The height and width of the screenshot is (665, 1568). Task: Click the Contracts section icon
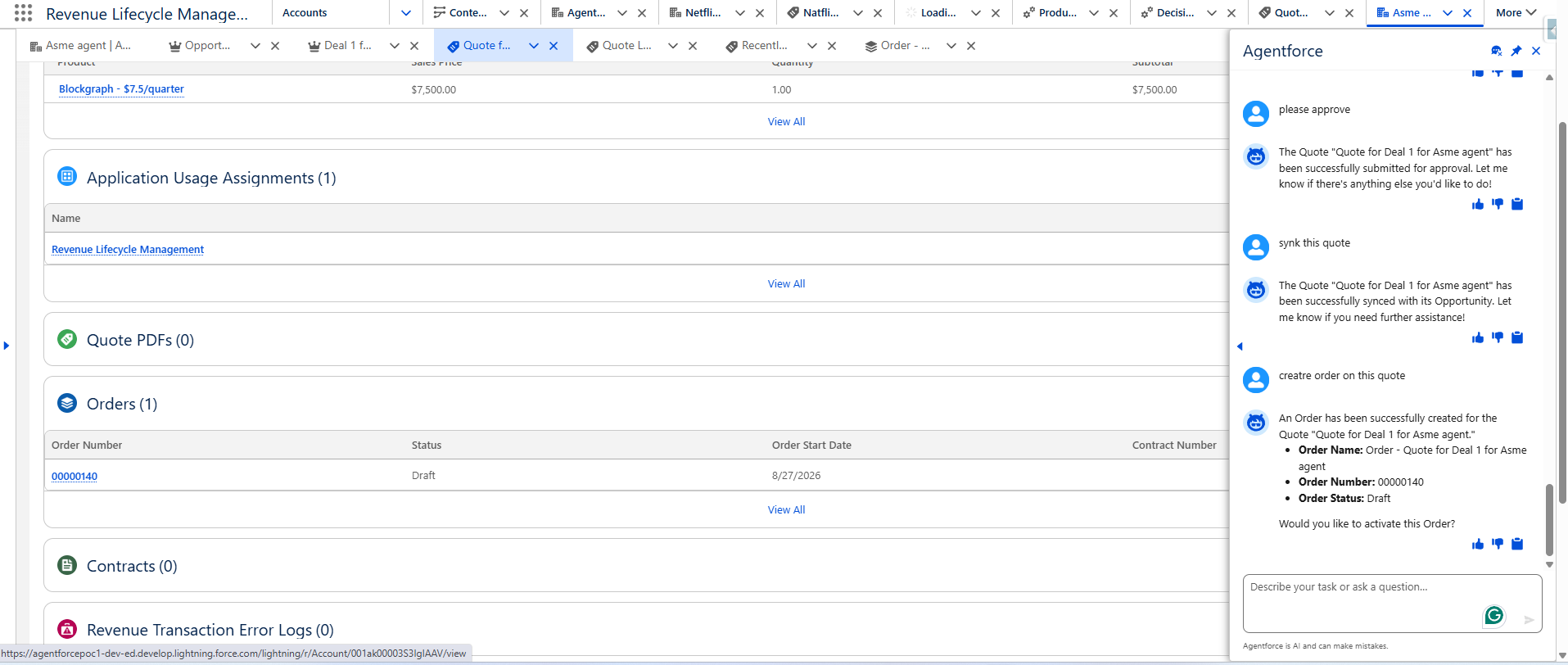[x=67, y=565]
